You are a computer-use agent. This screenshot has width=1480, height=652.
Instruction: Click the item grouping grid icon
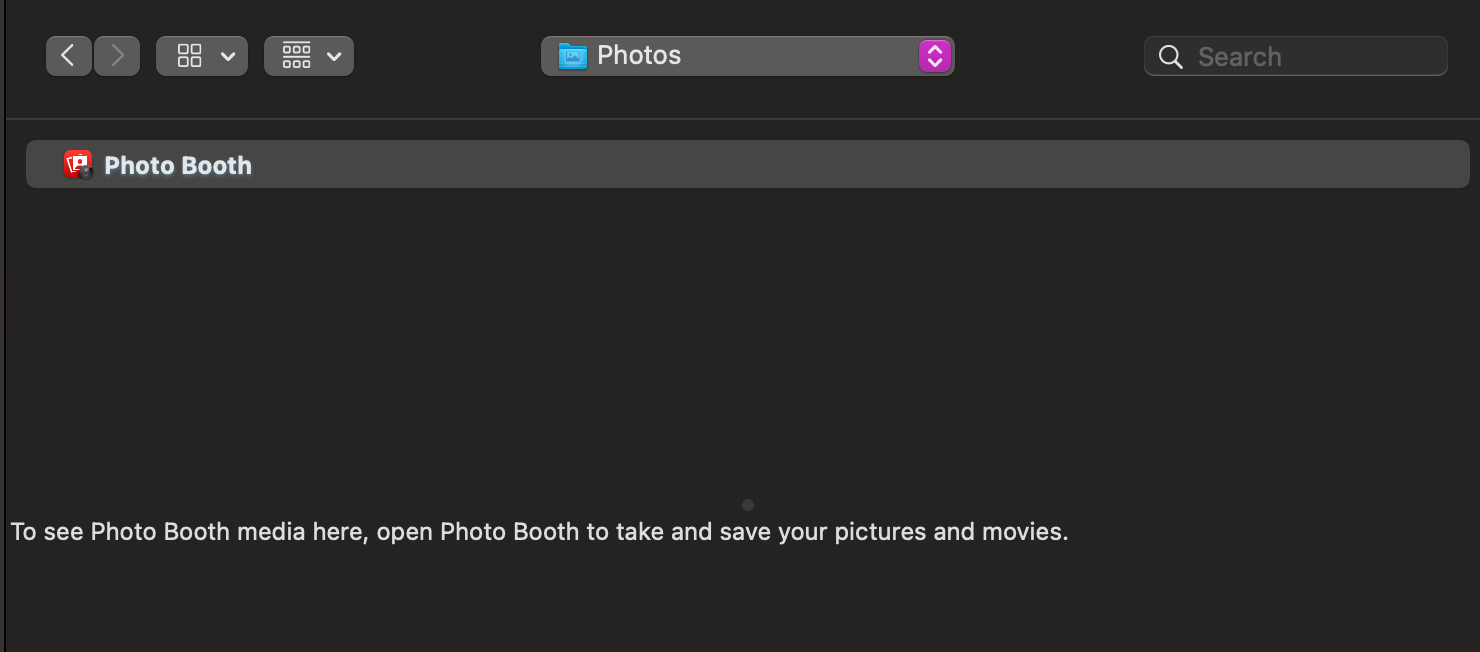pos(296,56)
